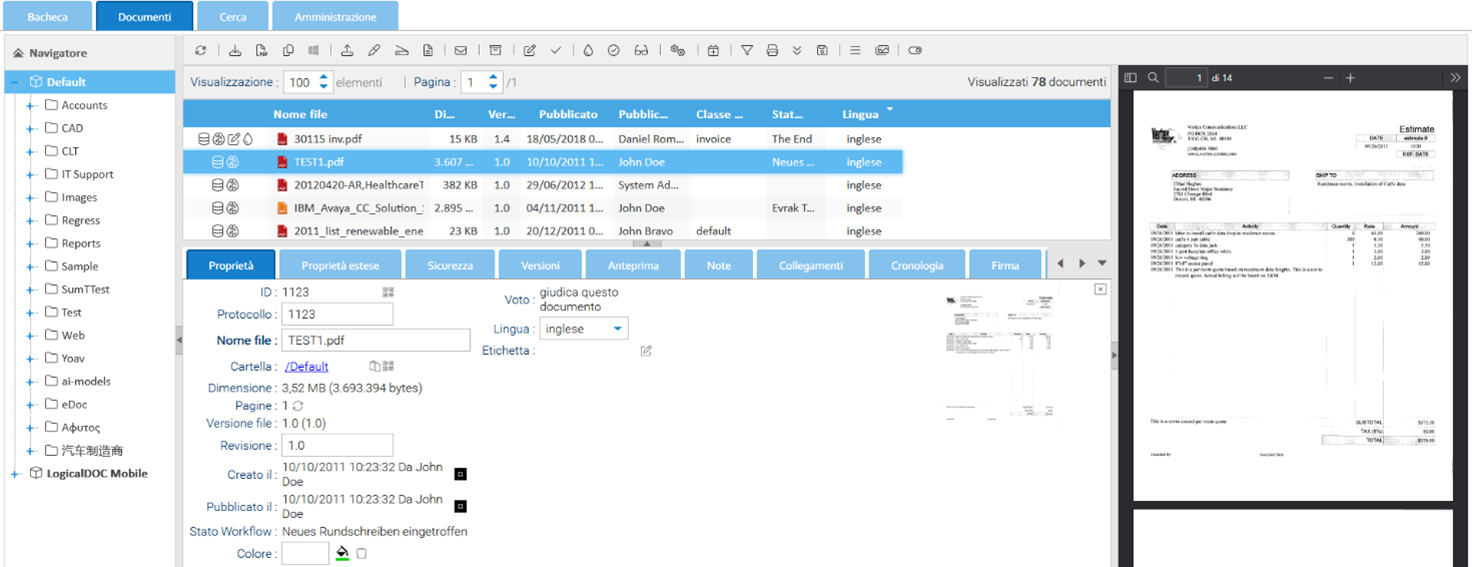Click the giudica questo documento vote link
The width and height of the screenshot is (1472, 567).
pos(579,299)
